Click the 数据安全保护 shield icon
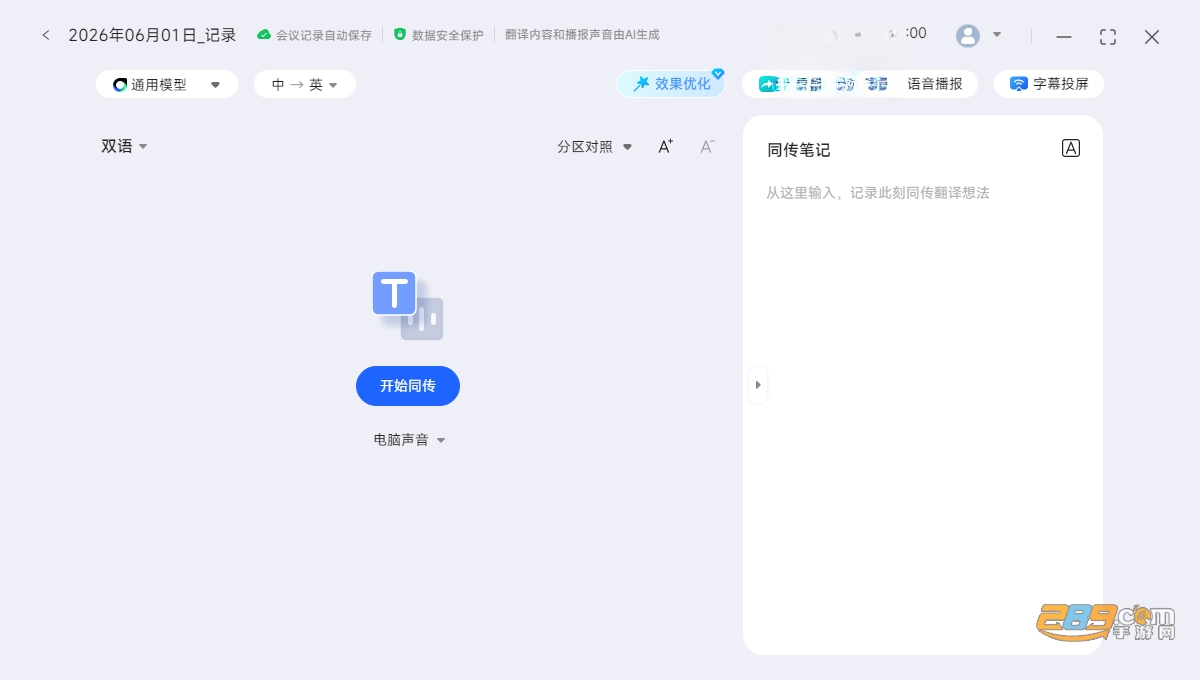The image size is (1200, 680). coord(400,34)
